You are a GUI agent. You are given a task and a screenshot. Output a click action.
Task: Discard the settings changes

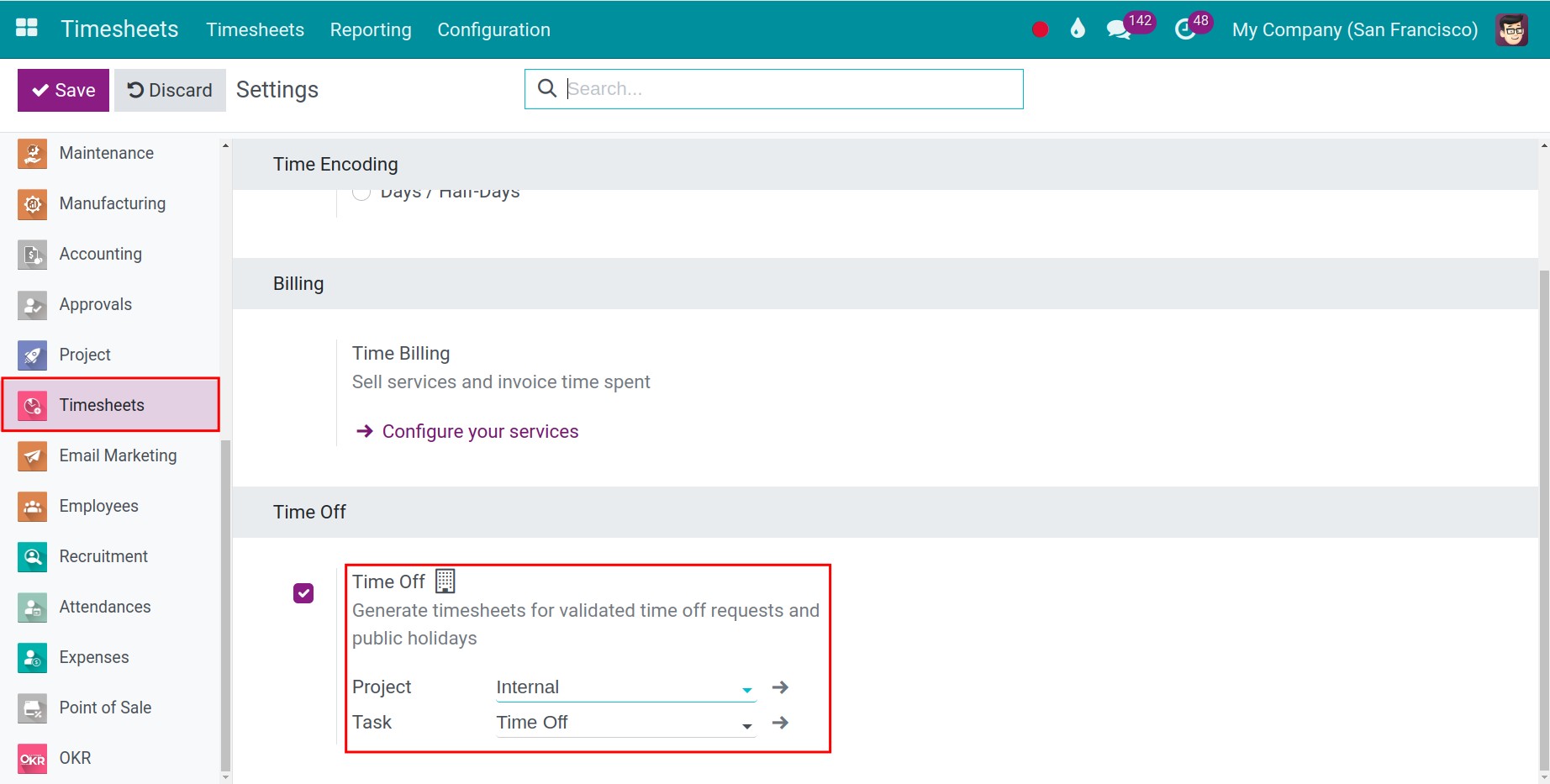170,90
